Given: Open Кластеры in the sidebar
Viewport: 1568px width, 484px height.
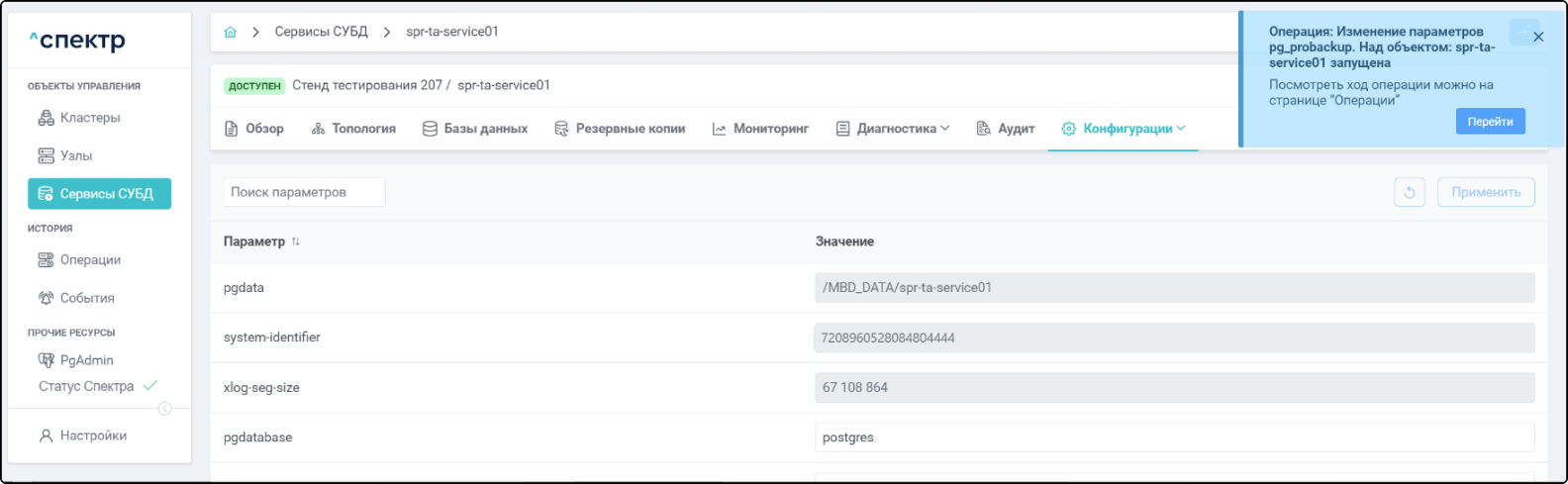Looking at the screenshot, I should 89,118.
